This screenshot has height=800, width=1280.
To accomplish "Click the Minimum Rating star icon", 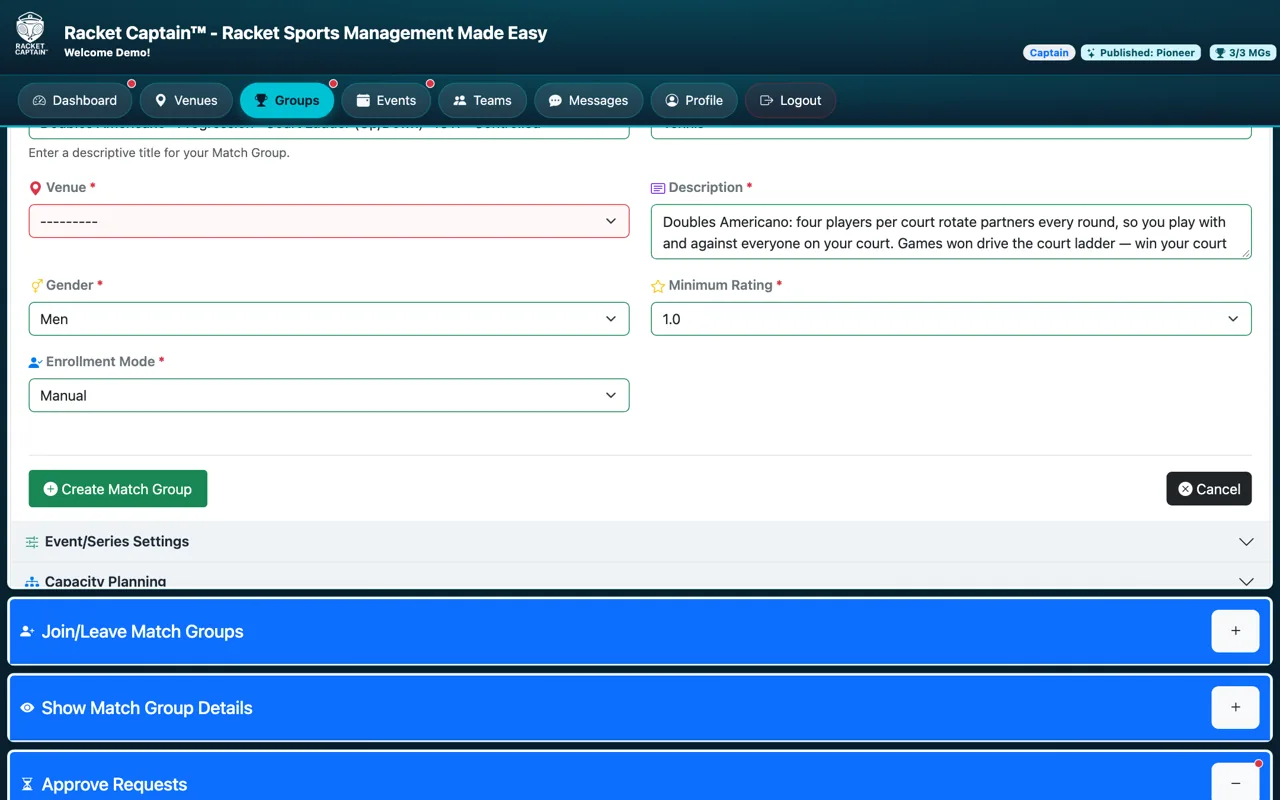I will (658, 286).
